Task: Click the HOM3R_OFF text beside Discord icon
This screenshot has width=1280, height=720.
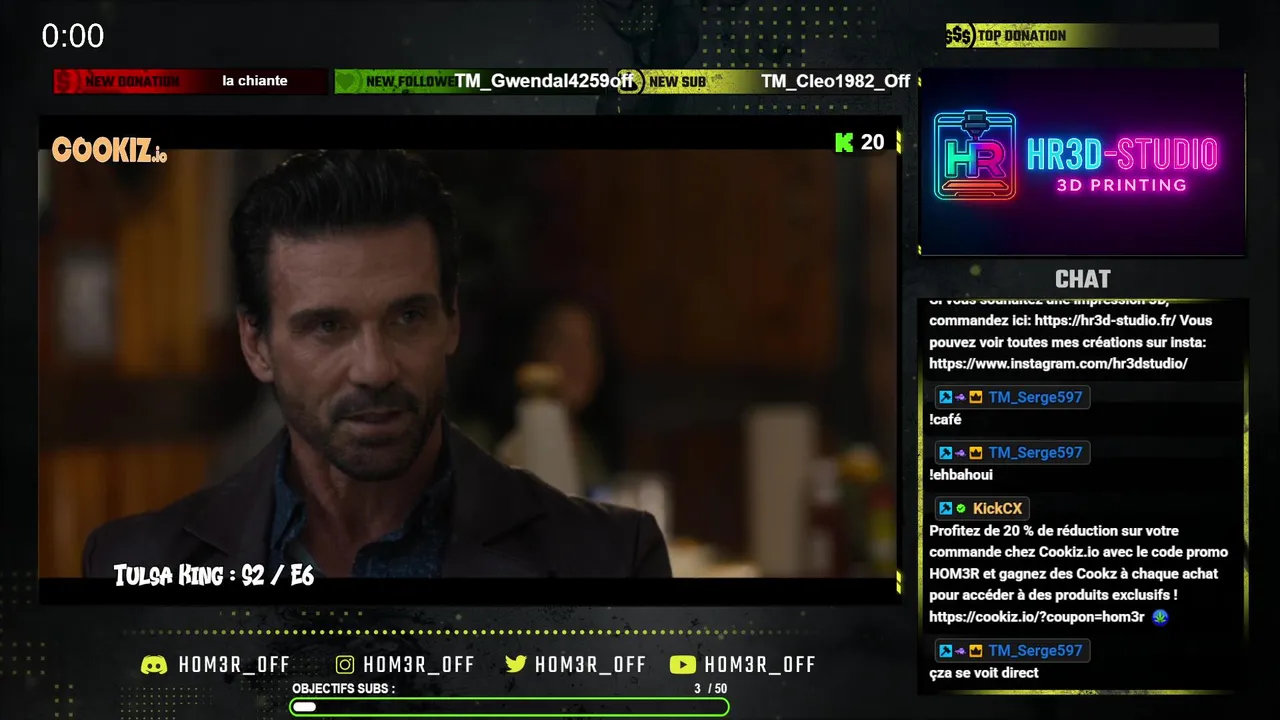Action: click(234, 665)
